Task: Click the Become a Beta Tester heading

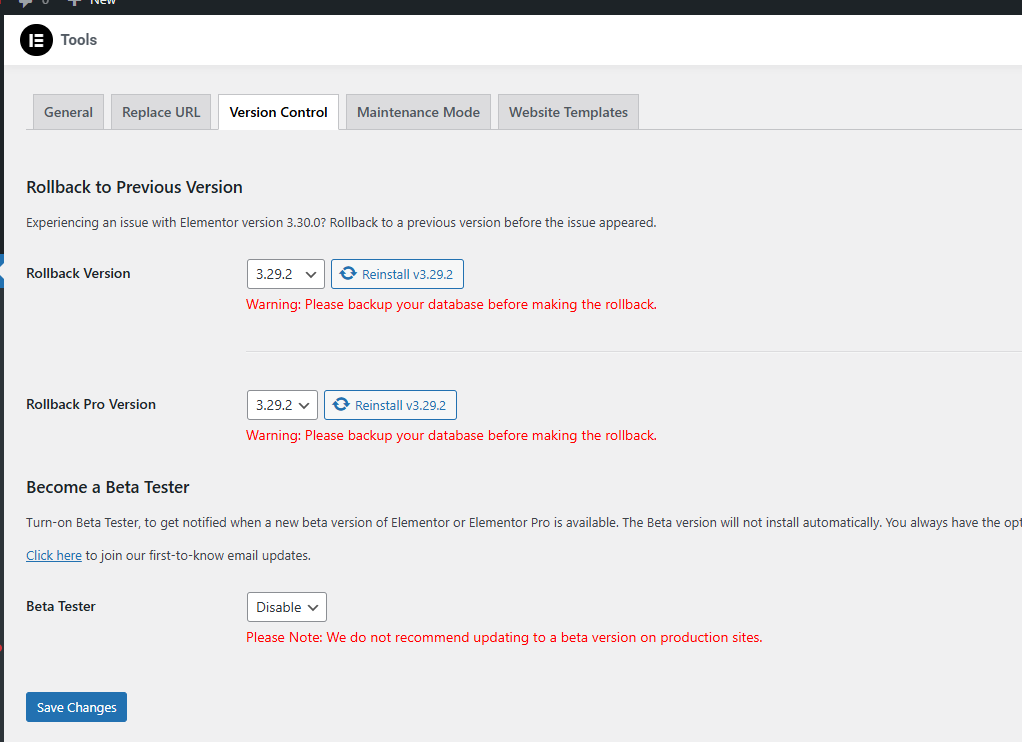Action: click(x=108, y=487)
